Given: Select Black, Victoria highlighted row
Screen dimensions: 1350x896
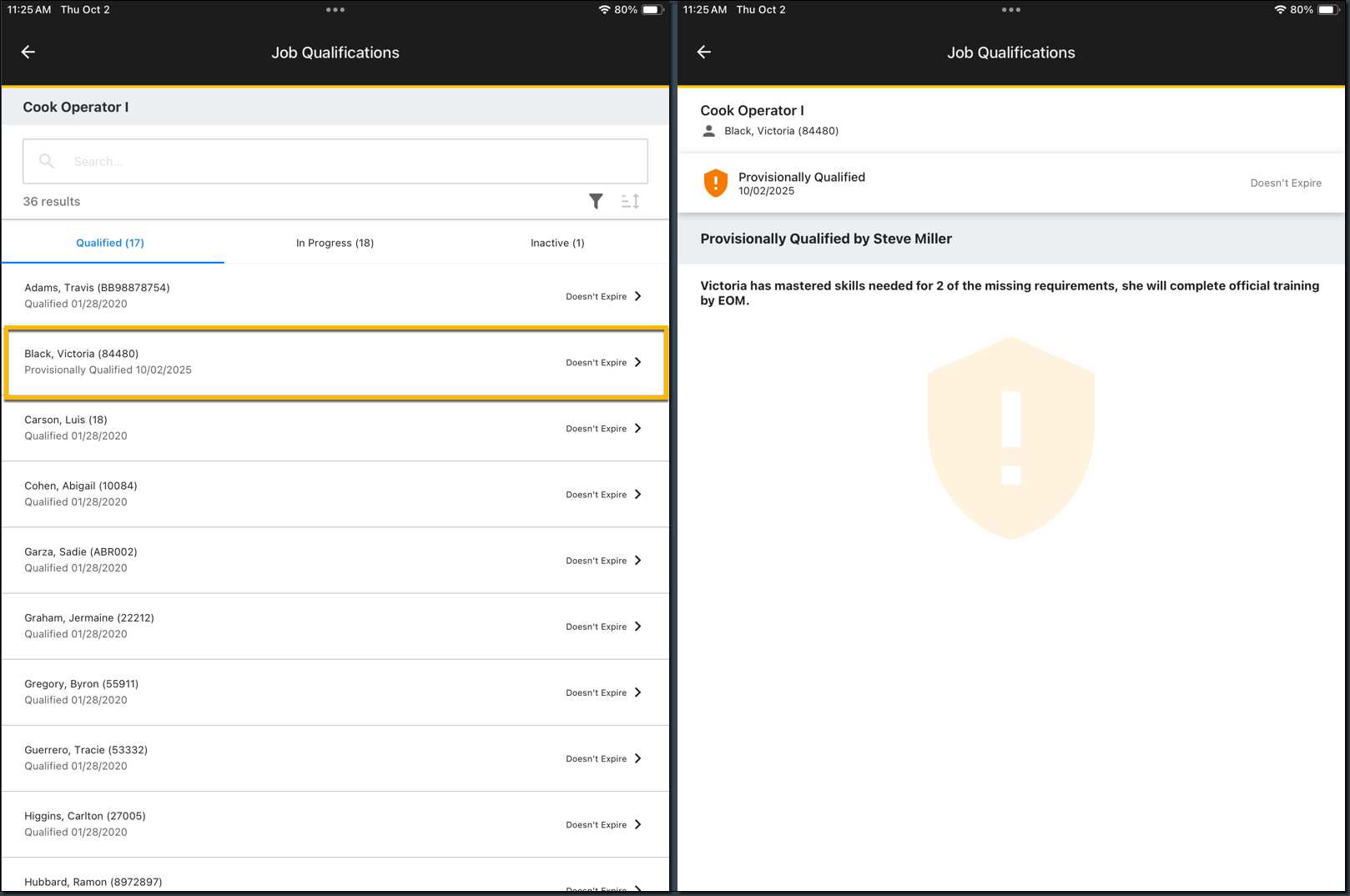Looking at the screenshot, I should (334, 362).
